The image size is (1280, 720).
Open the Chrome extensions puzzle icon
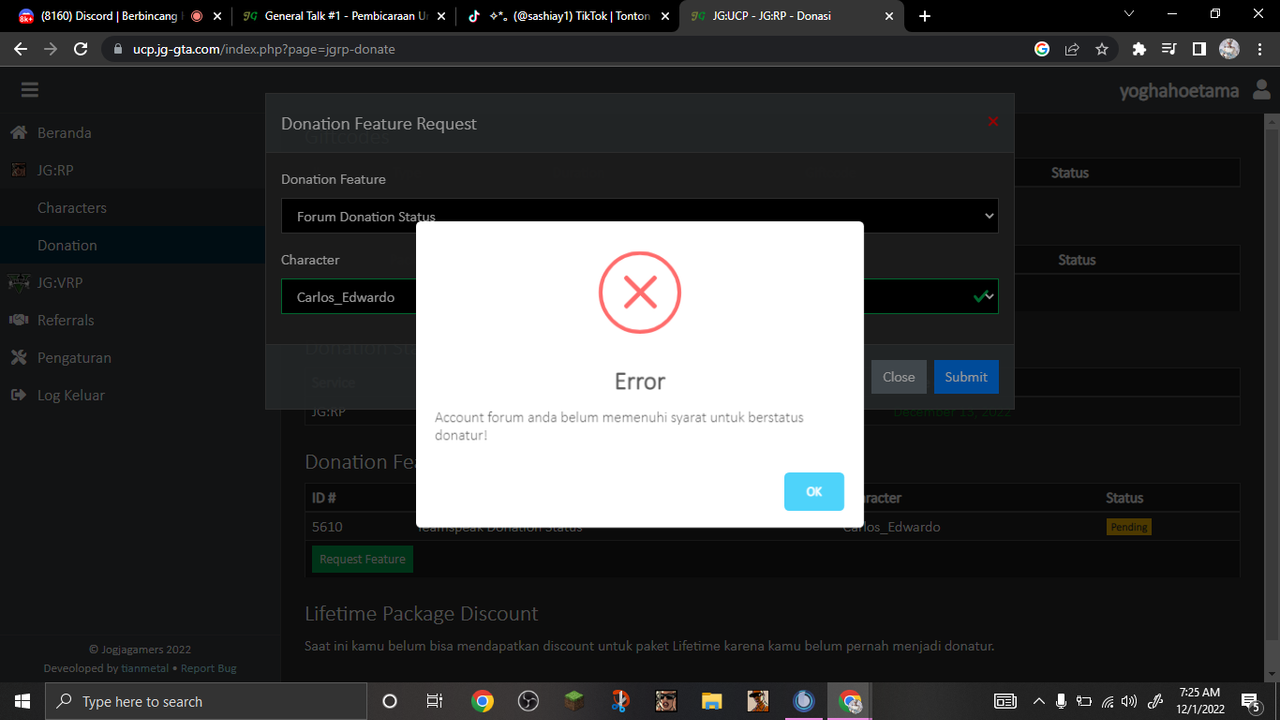pyautogui.click(x=1139, y=49)
